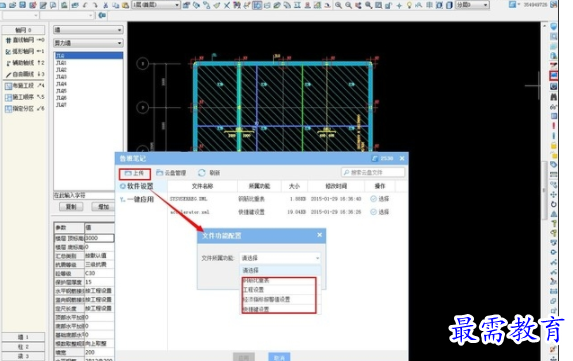Select 辅助轴线 tool in left panel
Image resolution: width=573 pixels, height=361 pixels.
pyautogui.click(x=25, y=62)
